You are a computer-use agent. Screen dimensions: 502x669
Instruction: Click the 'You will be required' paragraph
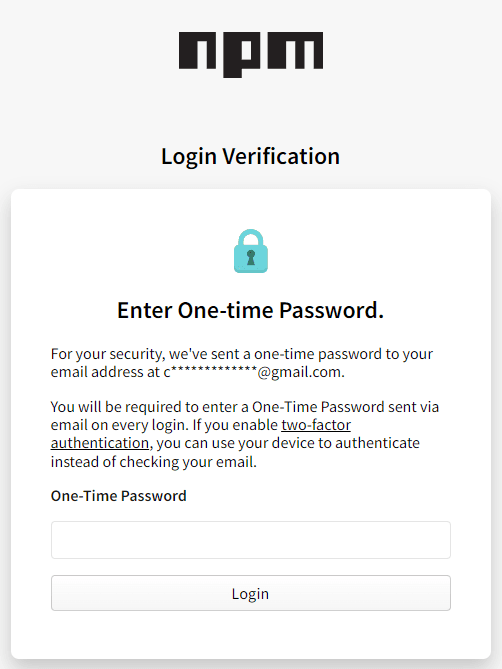click(x=245, y=434)
